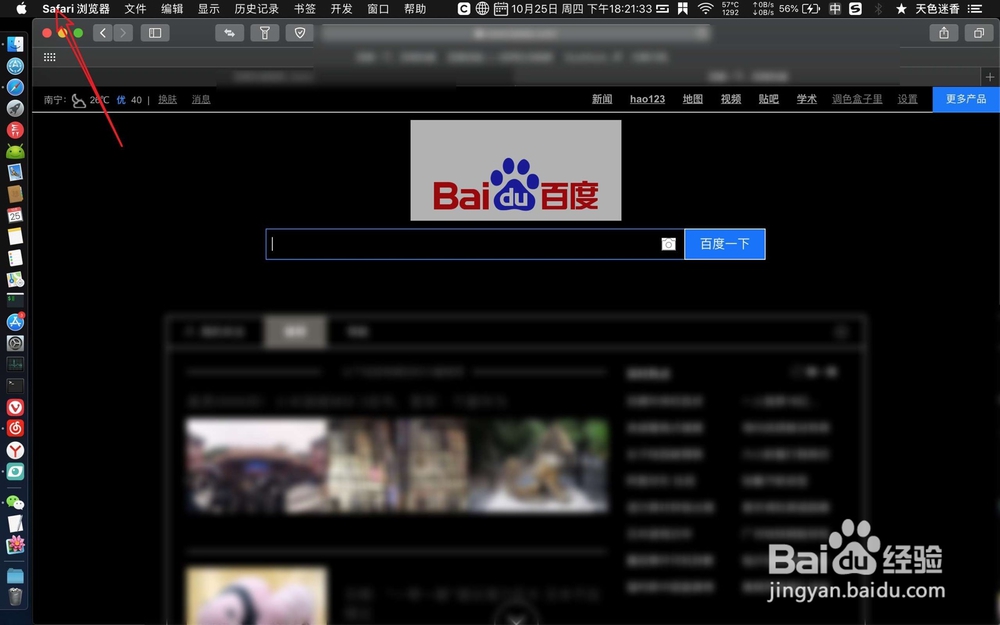Open Launchpad rocket icon in dock
The width and height of the screenshot is (1000, 625).
[15, 108]
